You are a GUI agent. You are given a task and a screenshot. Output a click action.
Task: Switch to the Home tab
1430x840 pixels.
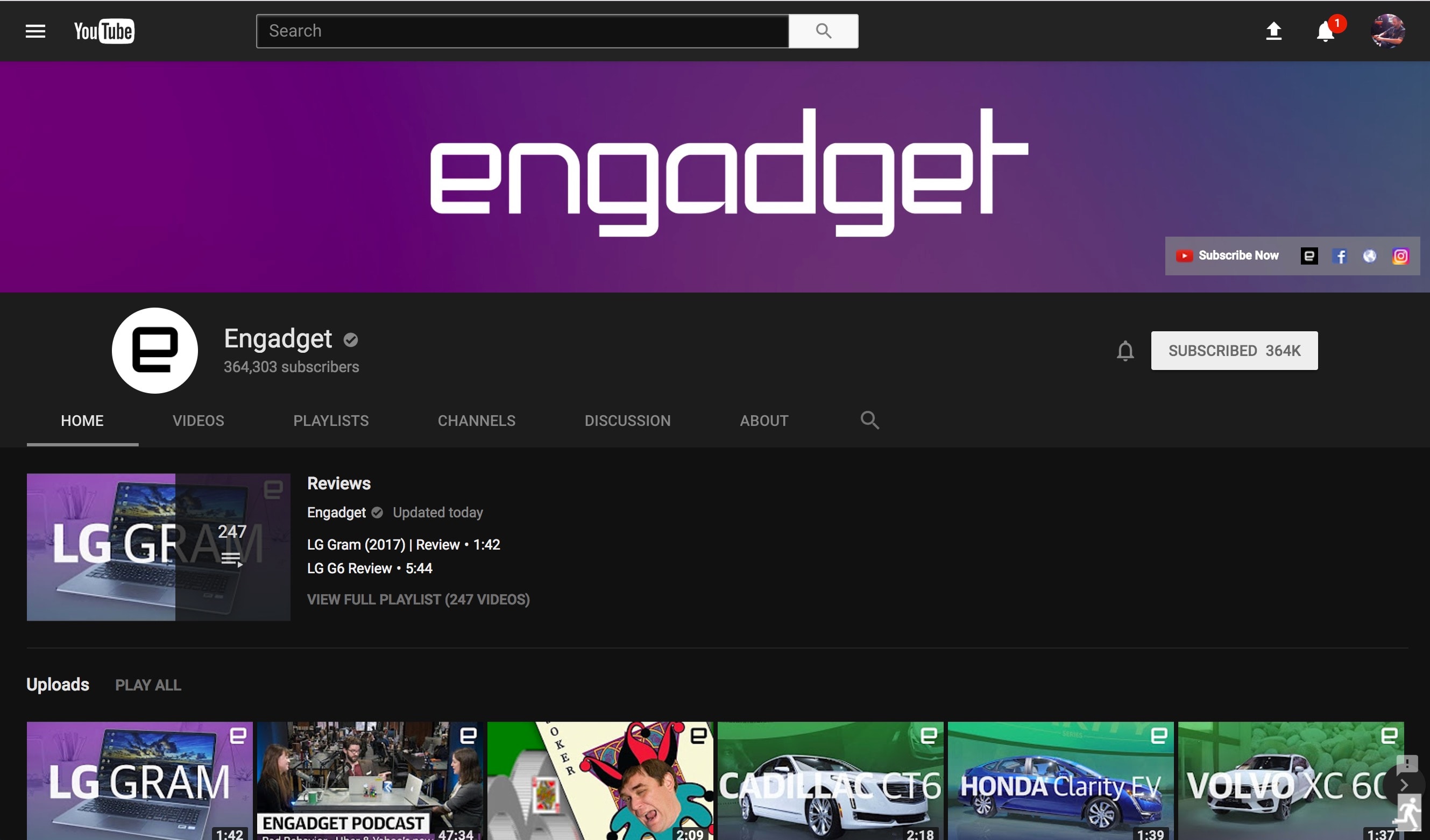[x=82, y=421]
